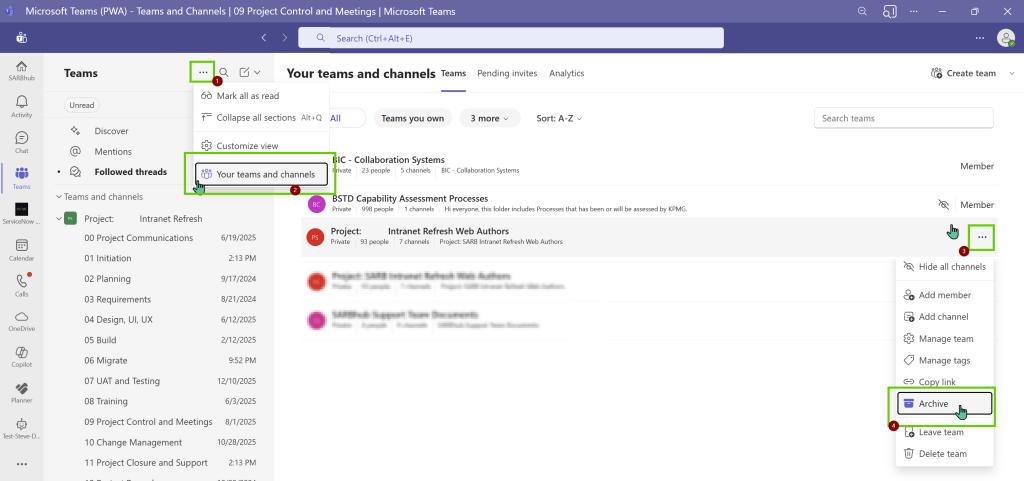Screen dimensions: 1024x481
Task: Expand the 3 more filter dropdown
Action: pos(489,118)
